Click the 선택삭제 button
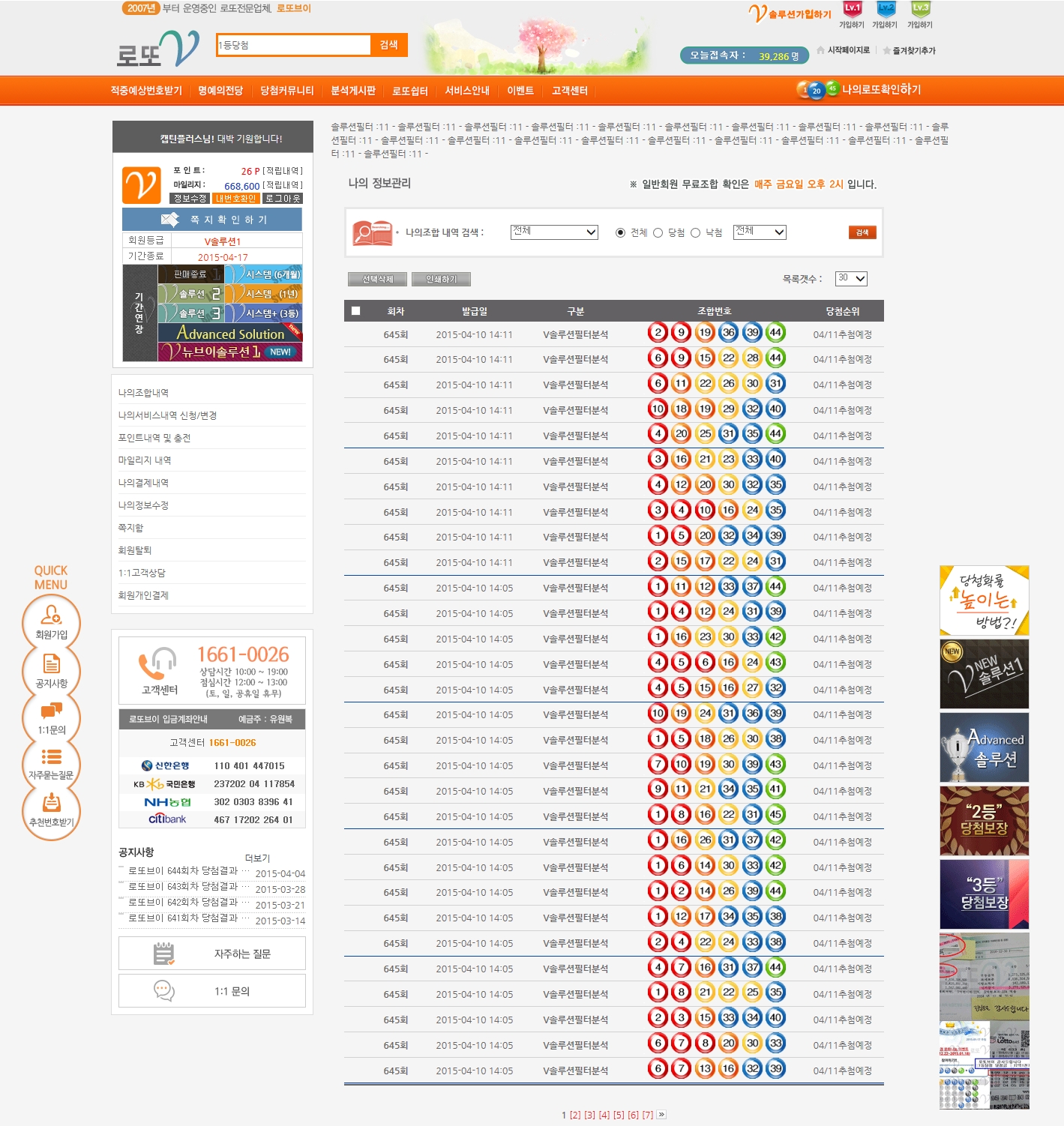This screenshot has height=1126, width=1064. (x=377, y=280)
